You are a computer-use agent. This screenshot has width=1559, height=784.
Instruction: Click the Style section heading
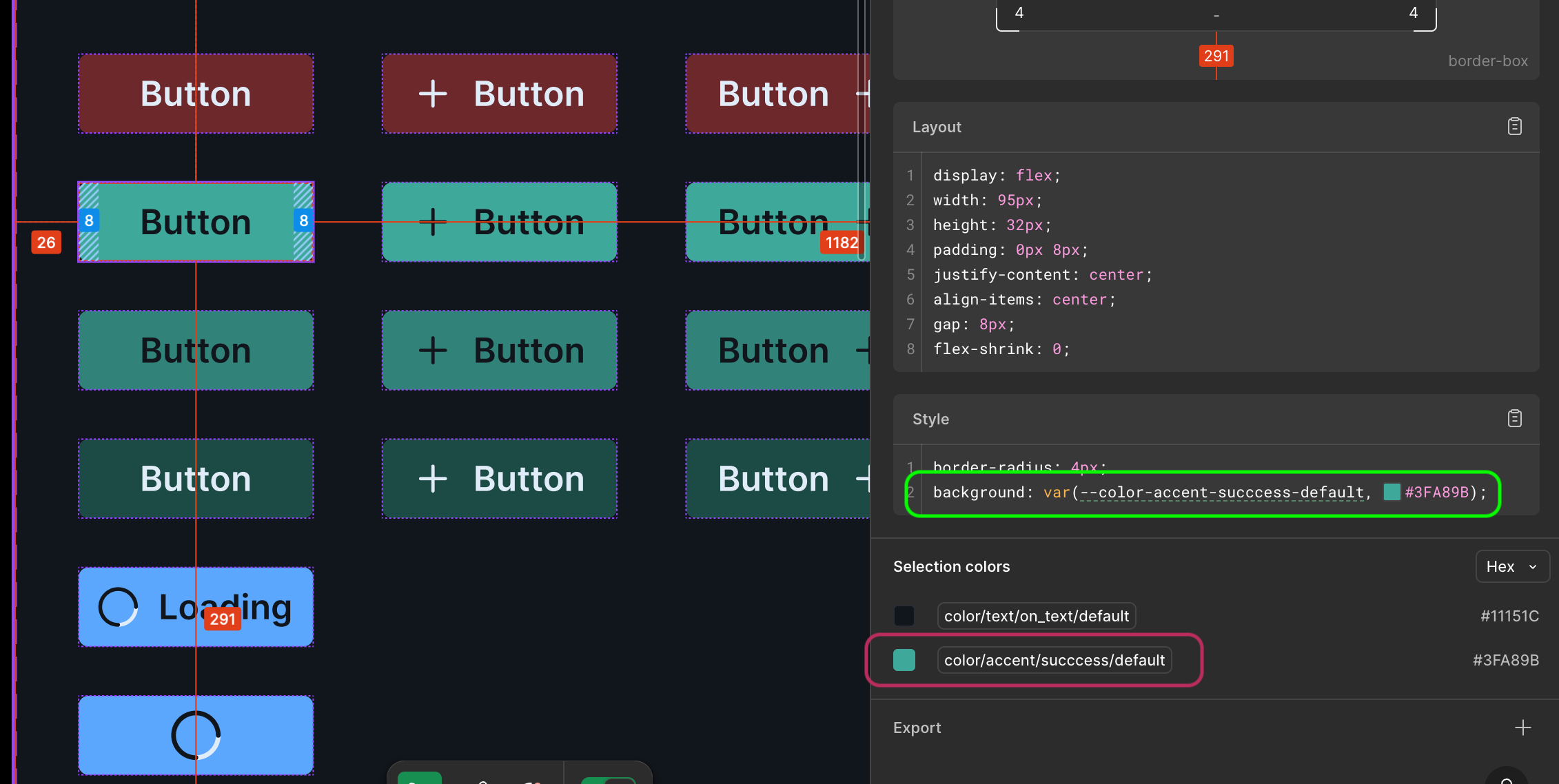coord(930,419)
